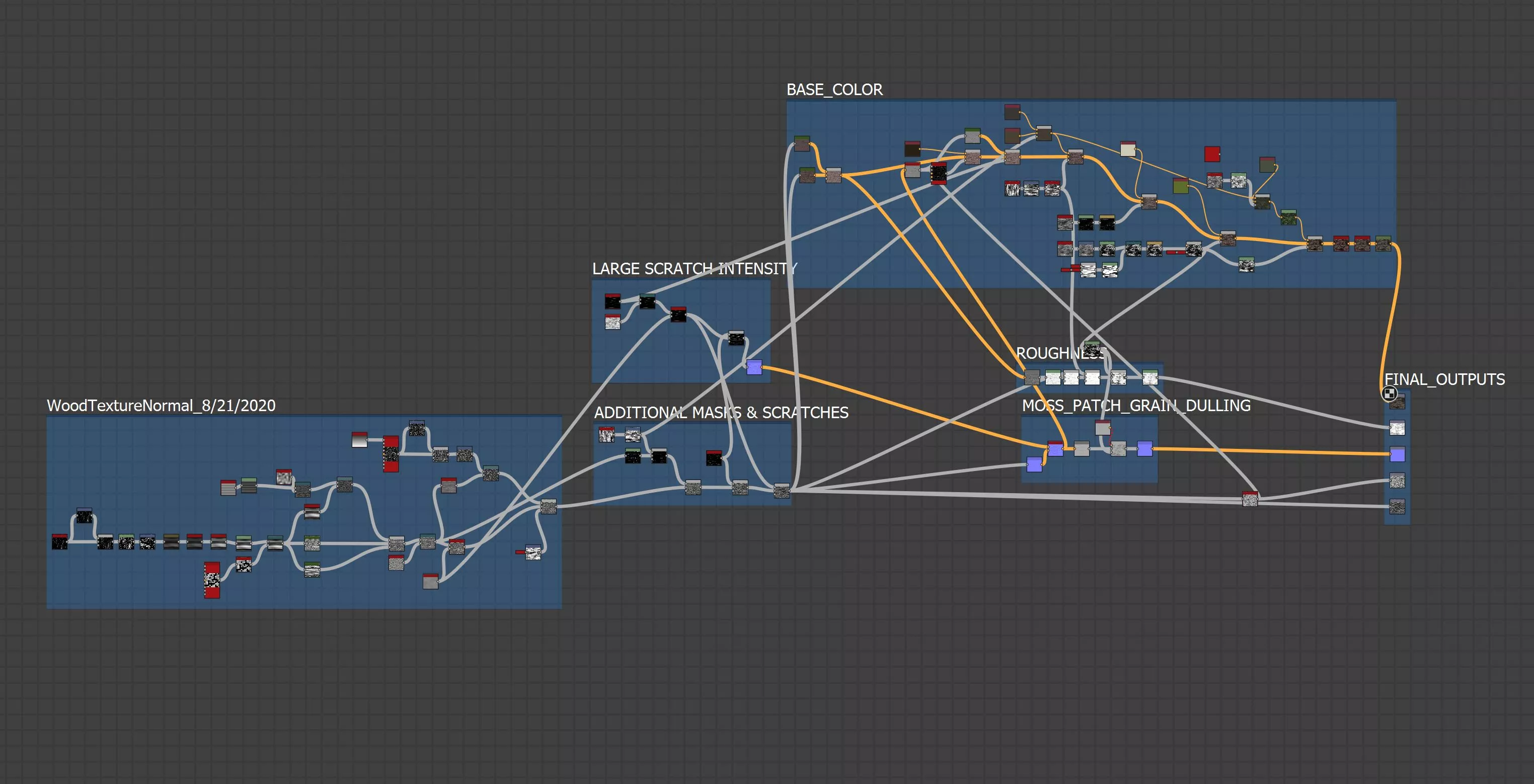Click the lower-left purple node in MOSS_PATCH_GRAIN_DULLING
The image size is (1534, 784).
1034,464
